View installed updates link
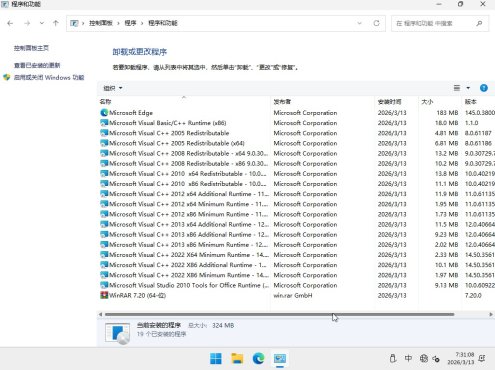Screen dimensions: 495x370 37,65
